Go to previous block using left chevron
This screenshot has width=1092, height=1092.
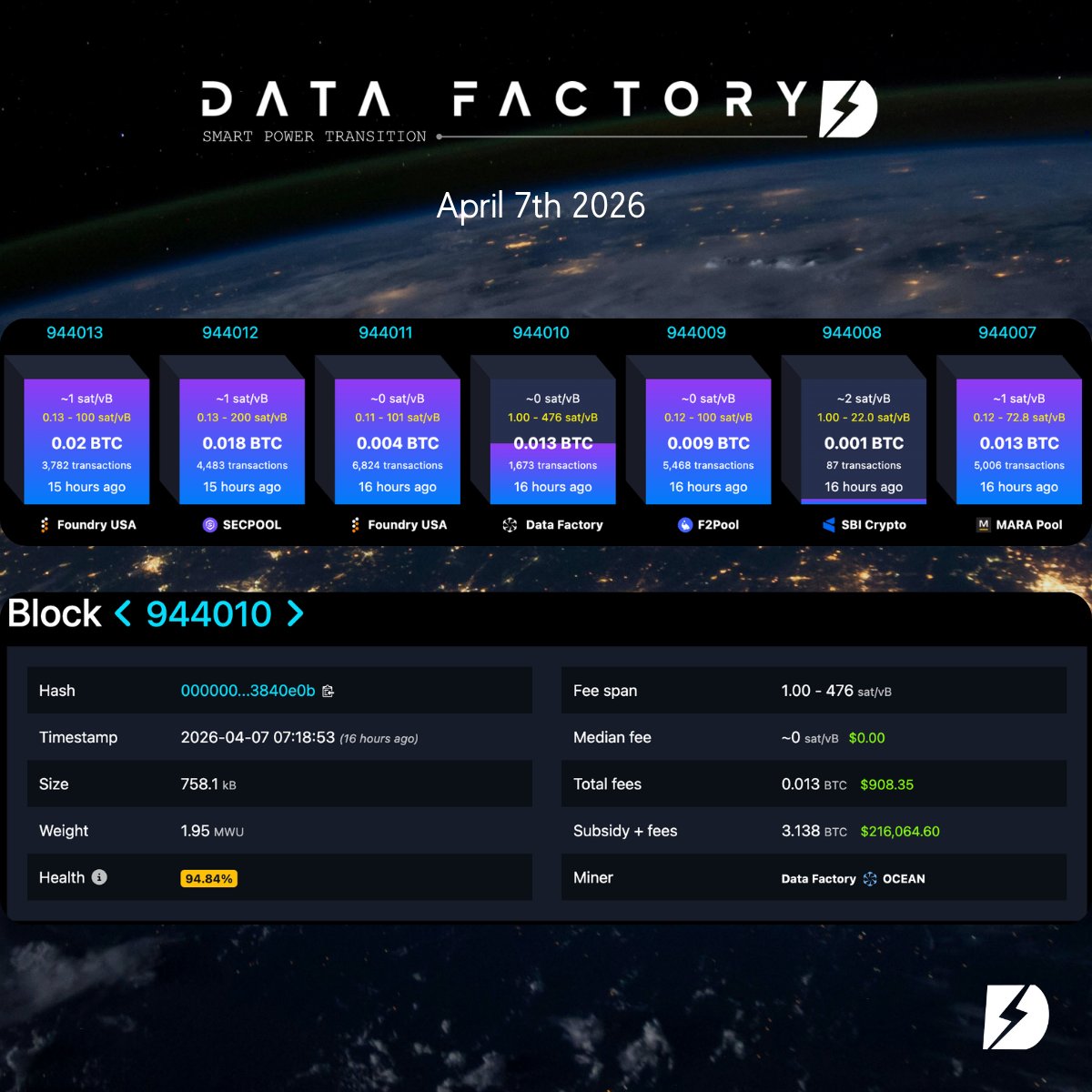click(x=123, y=613)
